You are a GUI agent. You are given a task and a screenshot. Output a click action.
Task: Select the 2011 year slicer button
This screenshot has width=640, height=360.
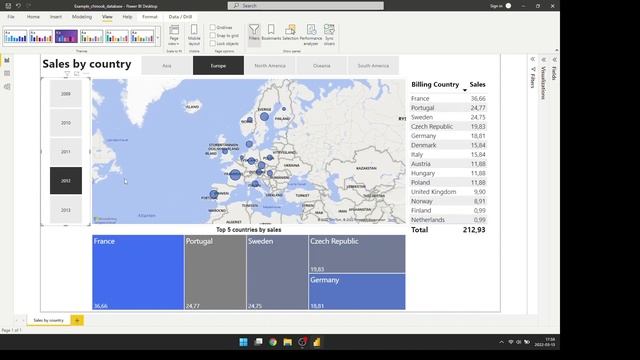coord(66,151)
